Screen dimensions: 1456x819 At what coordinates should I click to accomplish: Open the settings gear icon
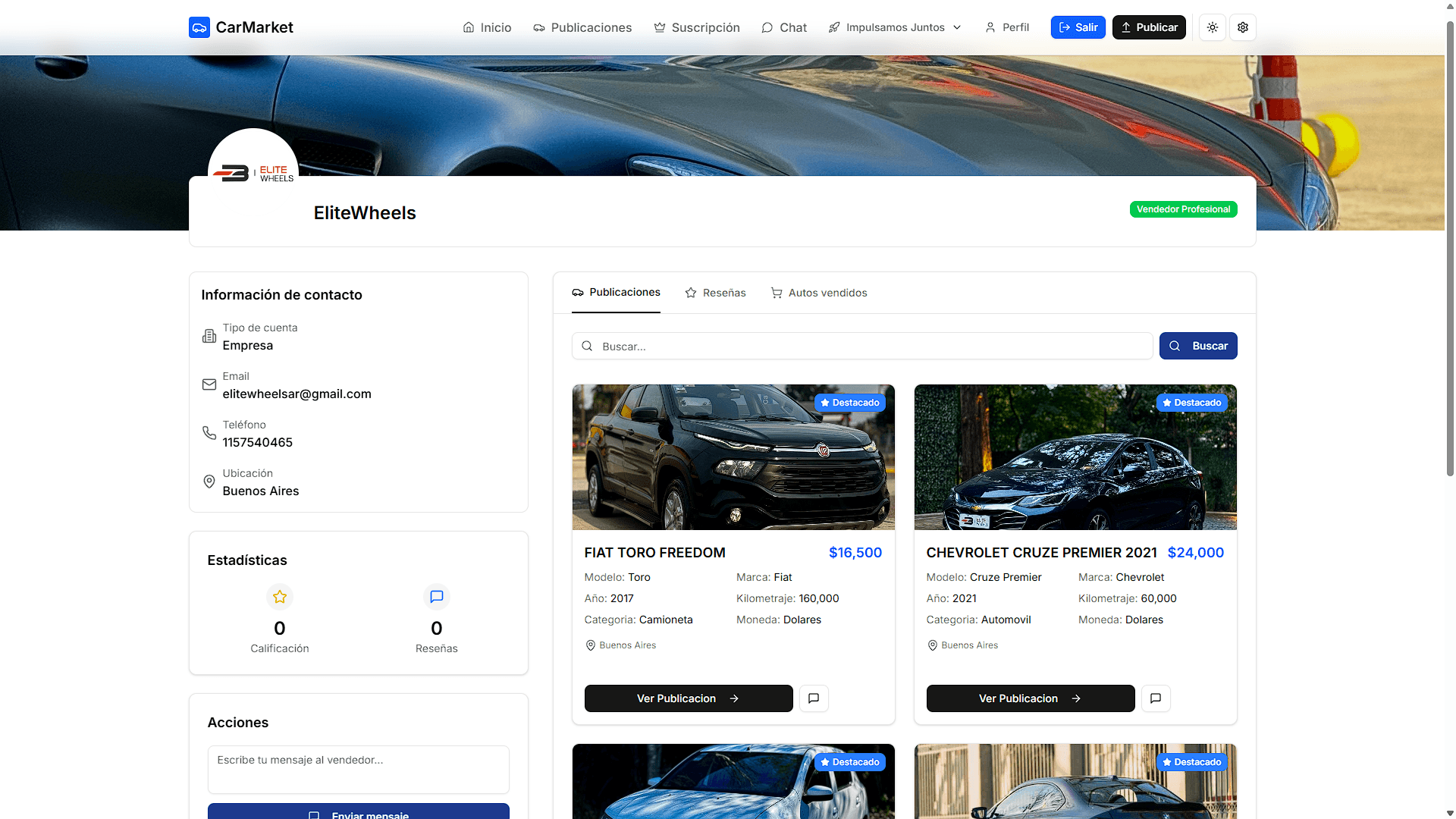click(1243, 27)
